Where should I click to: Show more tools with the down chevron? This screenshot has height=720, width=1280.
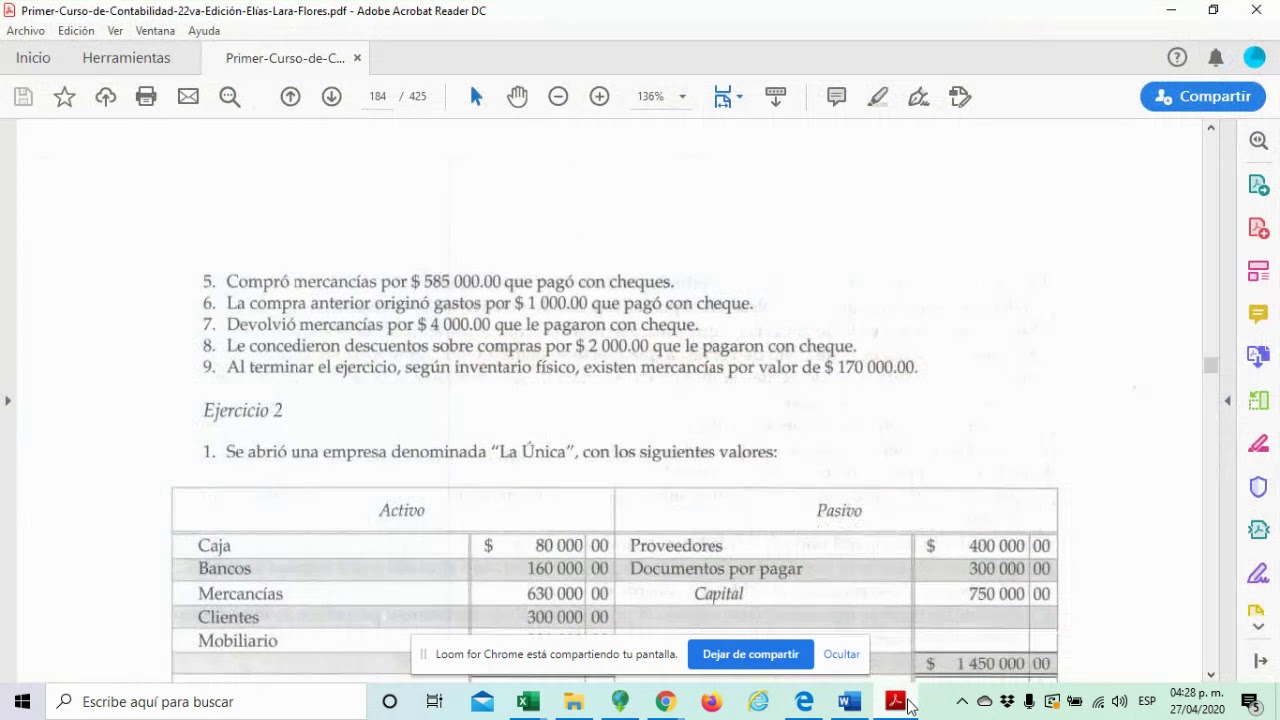[1259, 627]
